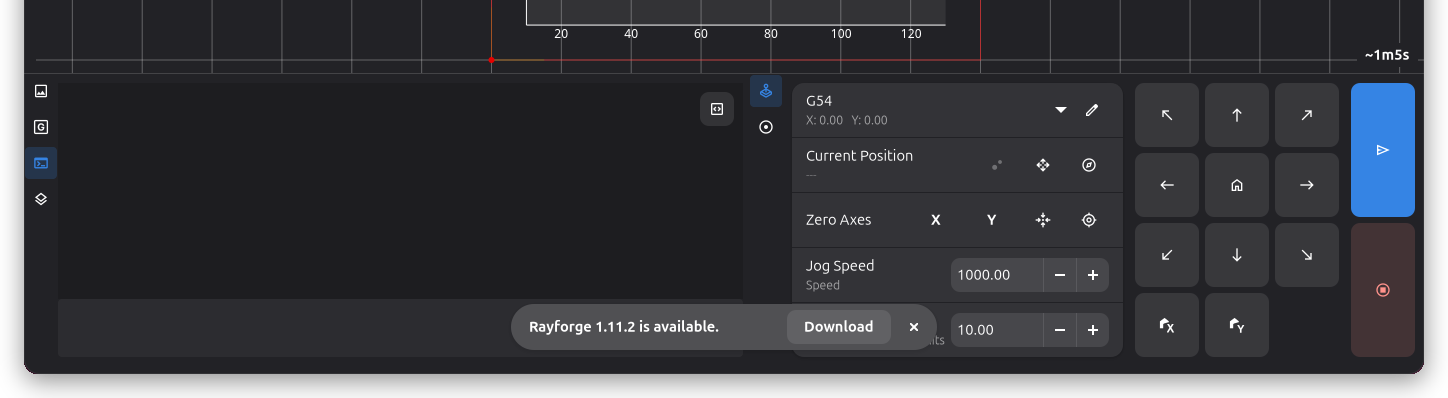Decrease the Jog Speed value

(1060, 275)
